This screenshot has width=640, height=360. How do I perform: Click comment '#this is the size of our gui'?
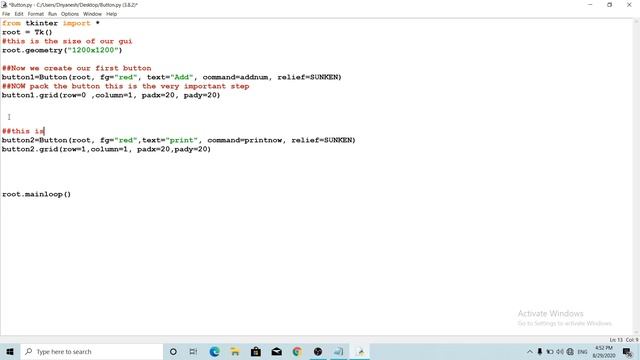tap(67, 41)
